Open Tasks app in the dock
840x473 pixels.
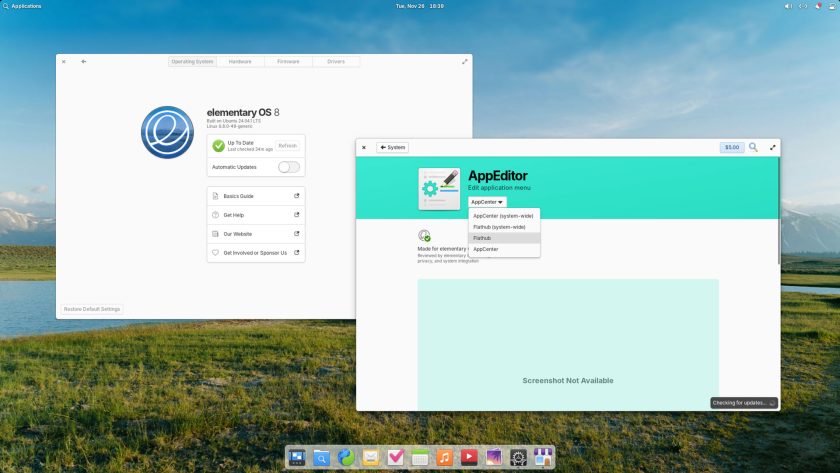click(395, 457)
